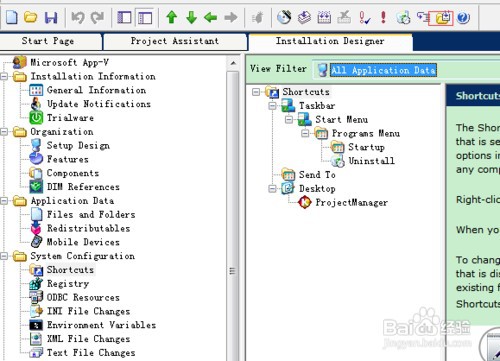
Task: Open Setup Design view
Action: tap(78, 146)
